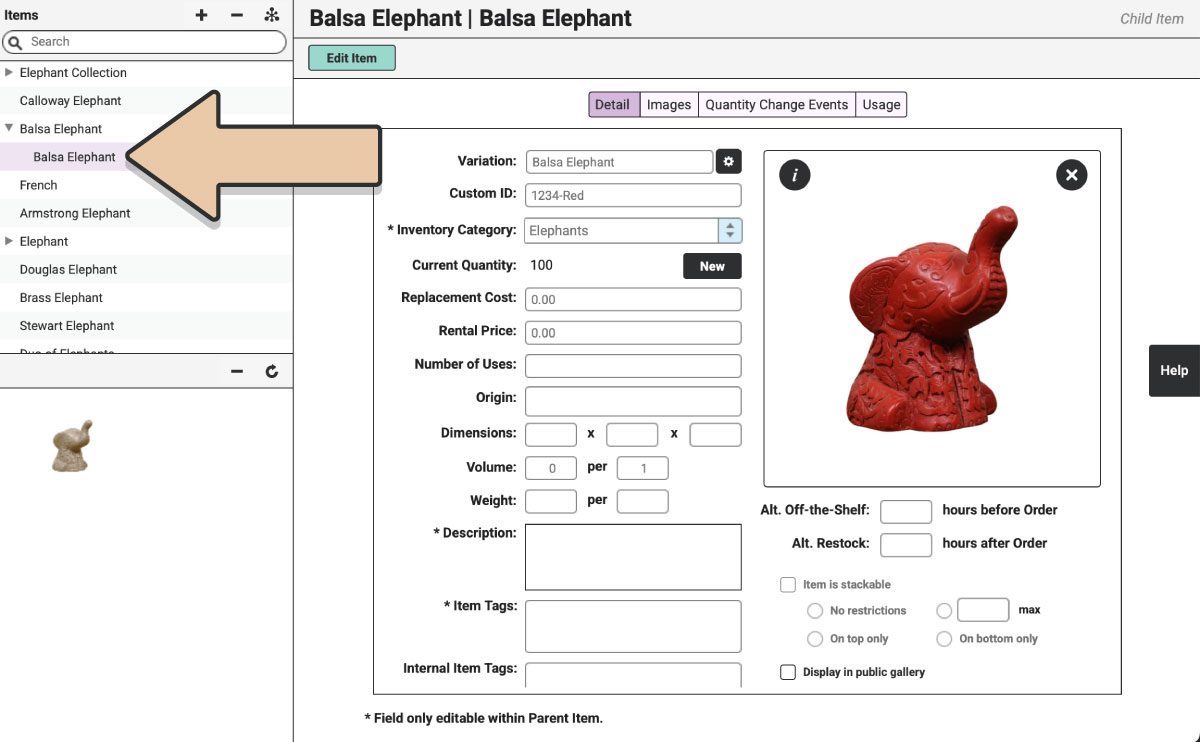Open the Quantity Change Events tab
This screenshot has height=742, width=1200.
[x=777, y=104]
